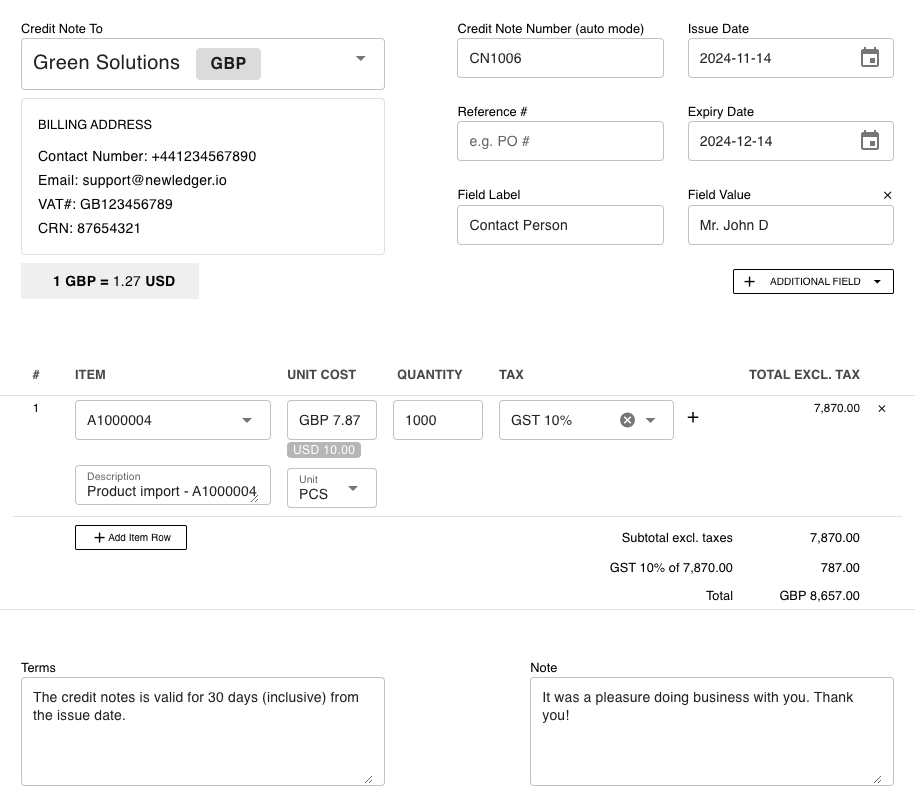Click Add Item Row
This screenshot has width=915, height=810.
pos(130,537)
